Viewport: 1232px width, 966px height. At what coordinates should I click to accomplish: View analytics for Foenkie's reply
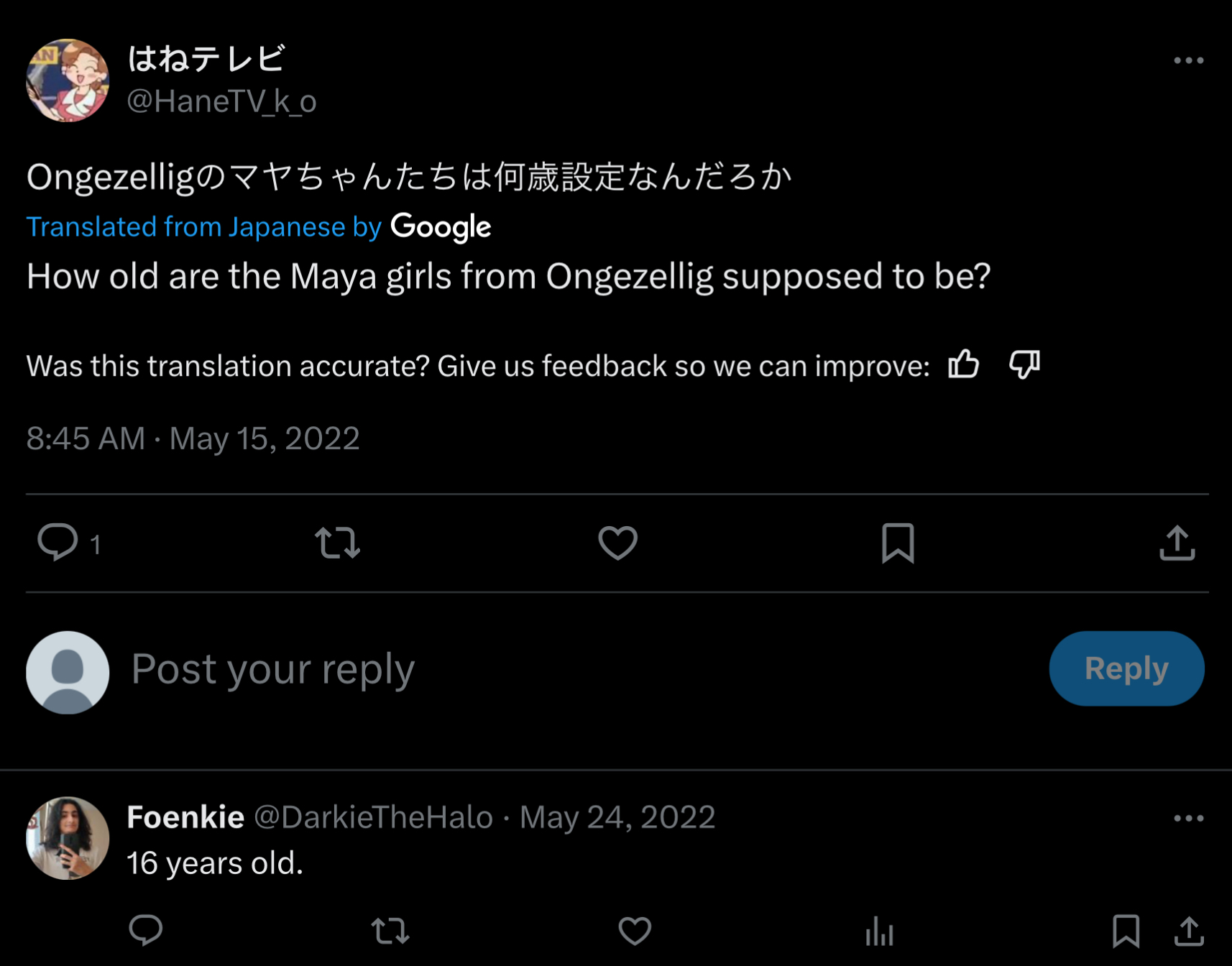[879, 932]
